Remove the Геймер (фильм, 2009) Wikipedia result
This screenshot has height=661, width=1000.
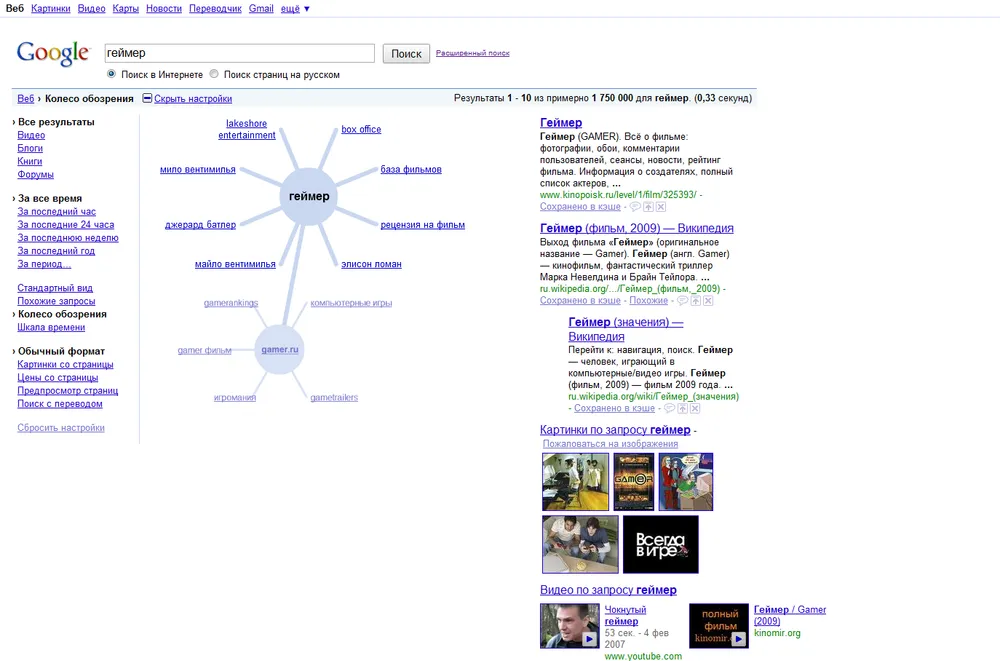tap(708, 301)
